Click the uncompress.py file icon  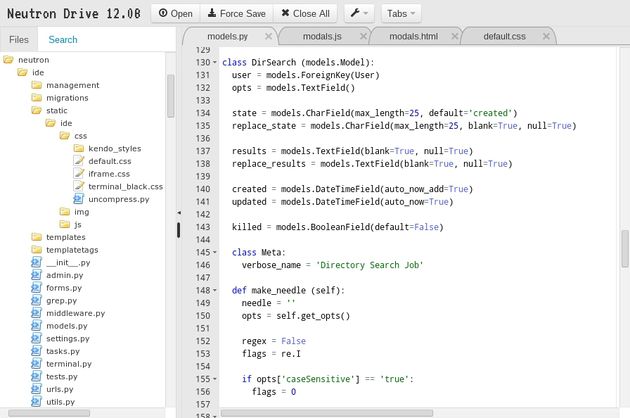79,199
